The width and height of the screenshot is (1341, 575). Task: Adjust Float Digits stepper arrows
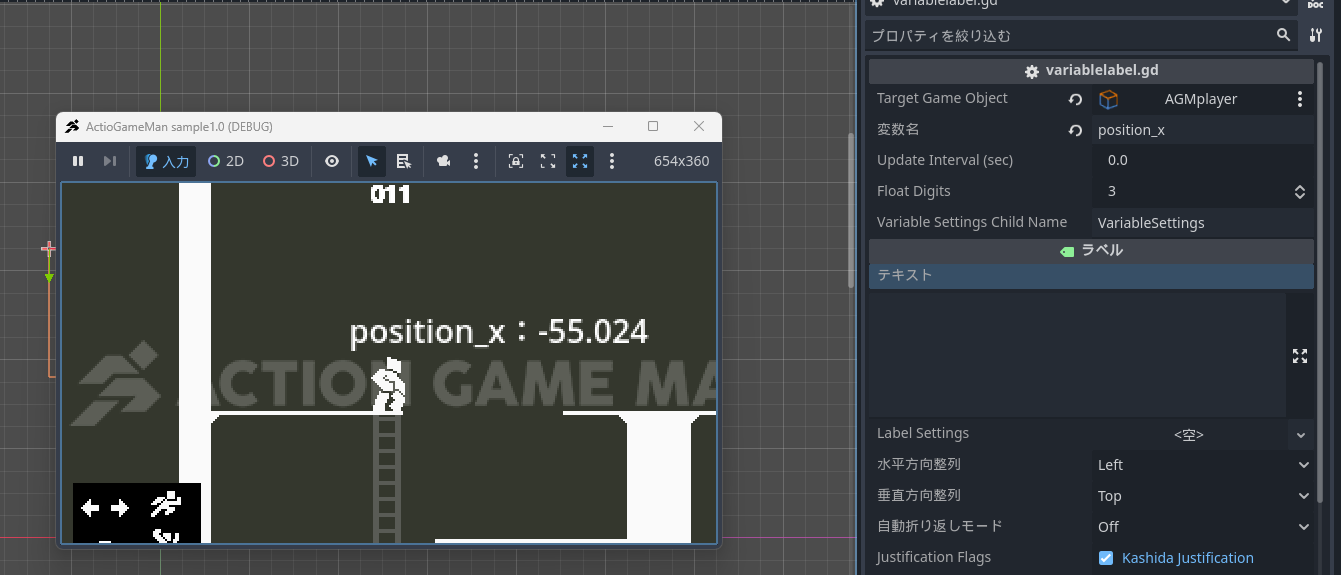(x=1299, y=191)
